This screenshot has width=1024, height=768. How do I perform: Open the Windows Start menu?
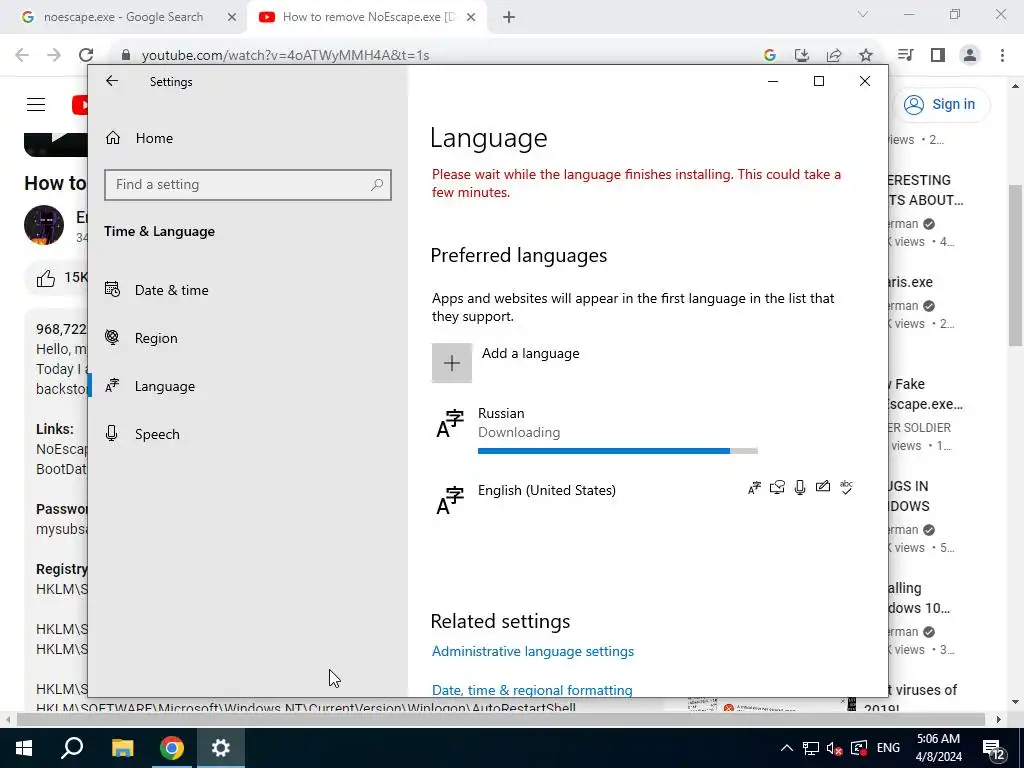tap(24, 748)
